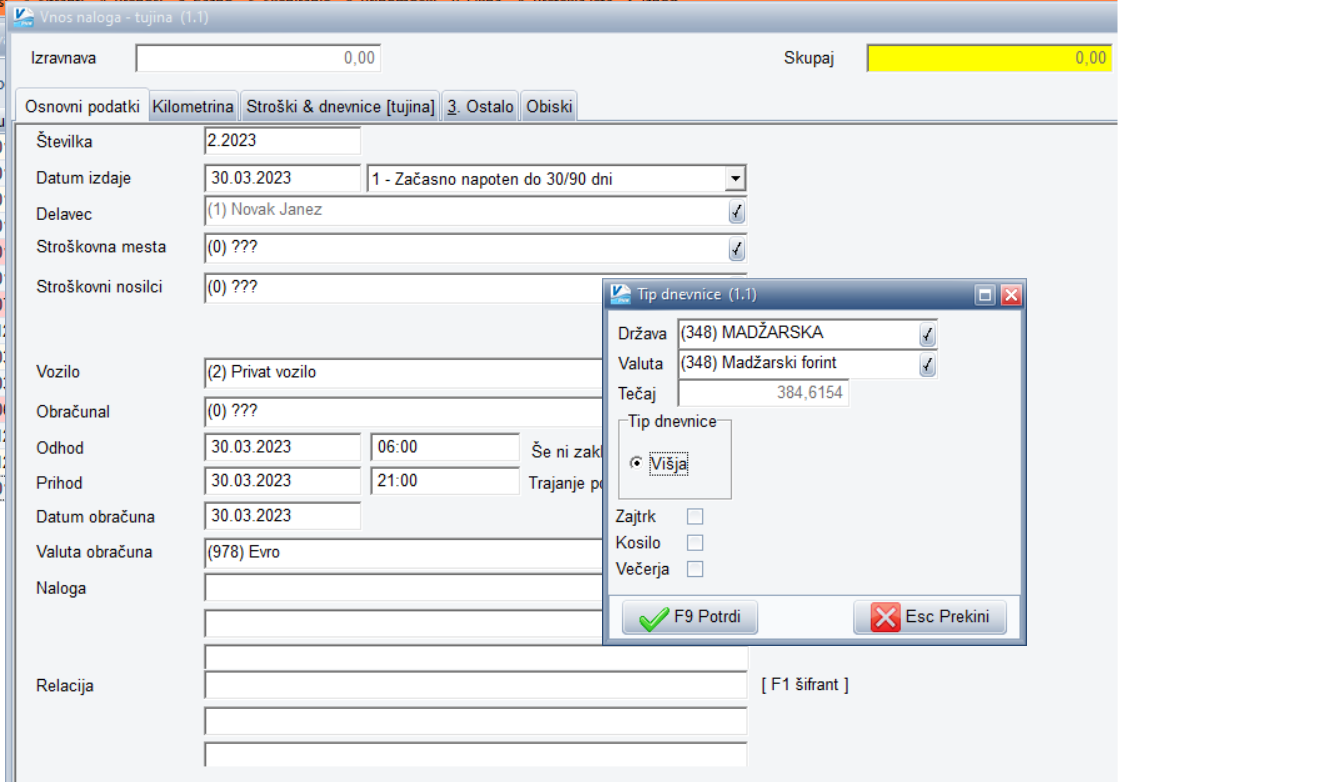Click the yellow Skupaj total field
Image resolution: width=1326 pixels, height=782 pixels.
click(989, 58)
